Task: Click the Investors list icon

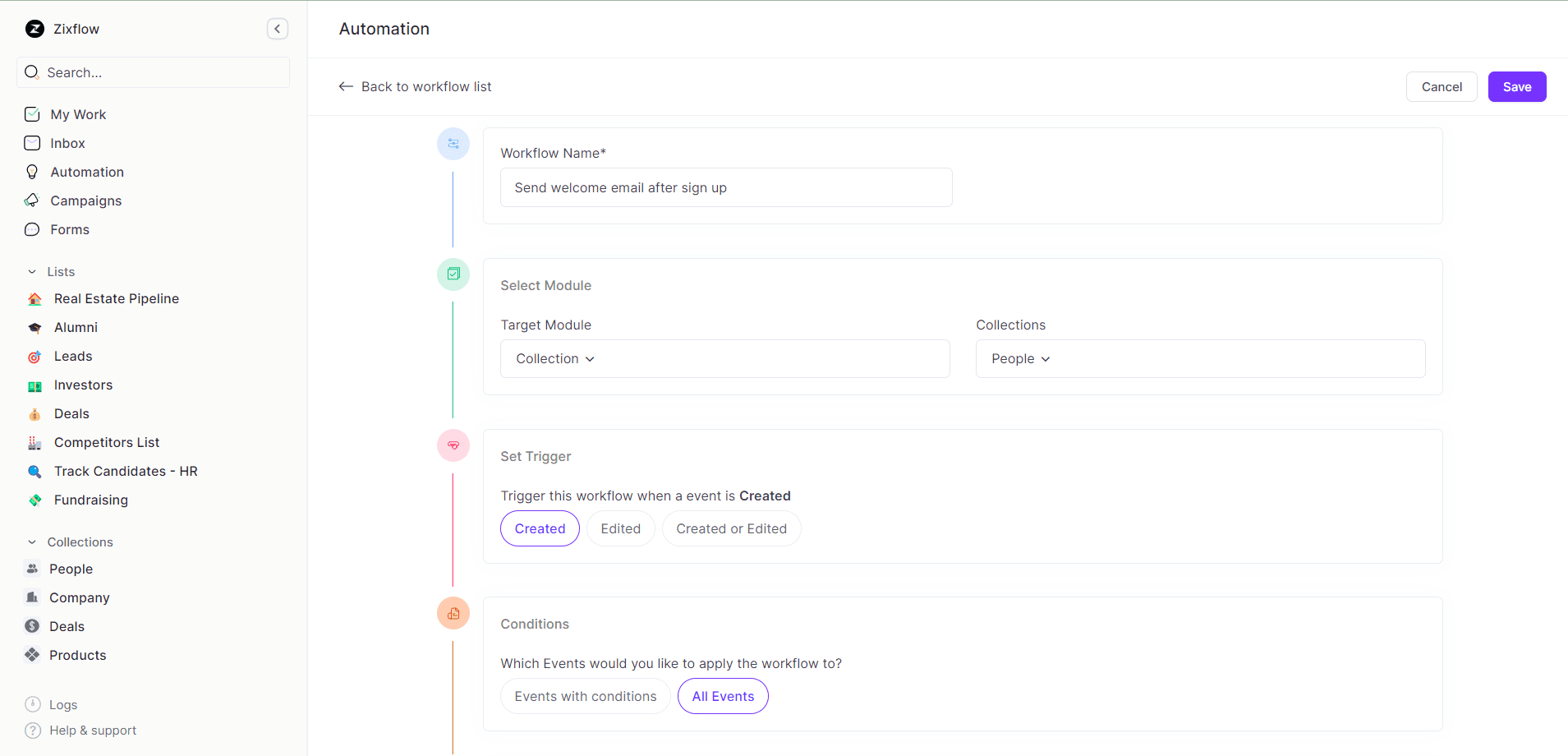Action: (34, 385)
